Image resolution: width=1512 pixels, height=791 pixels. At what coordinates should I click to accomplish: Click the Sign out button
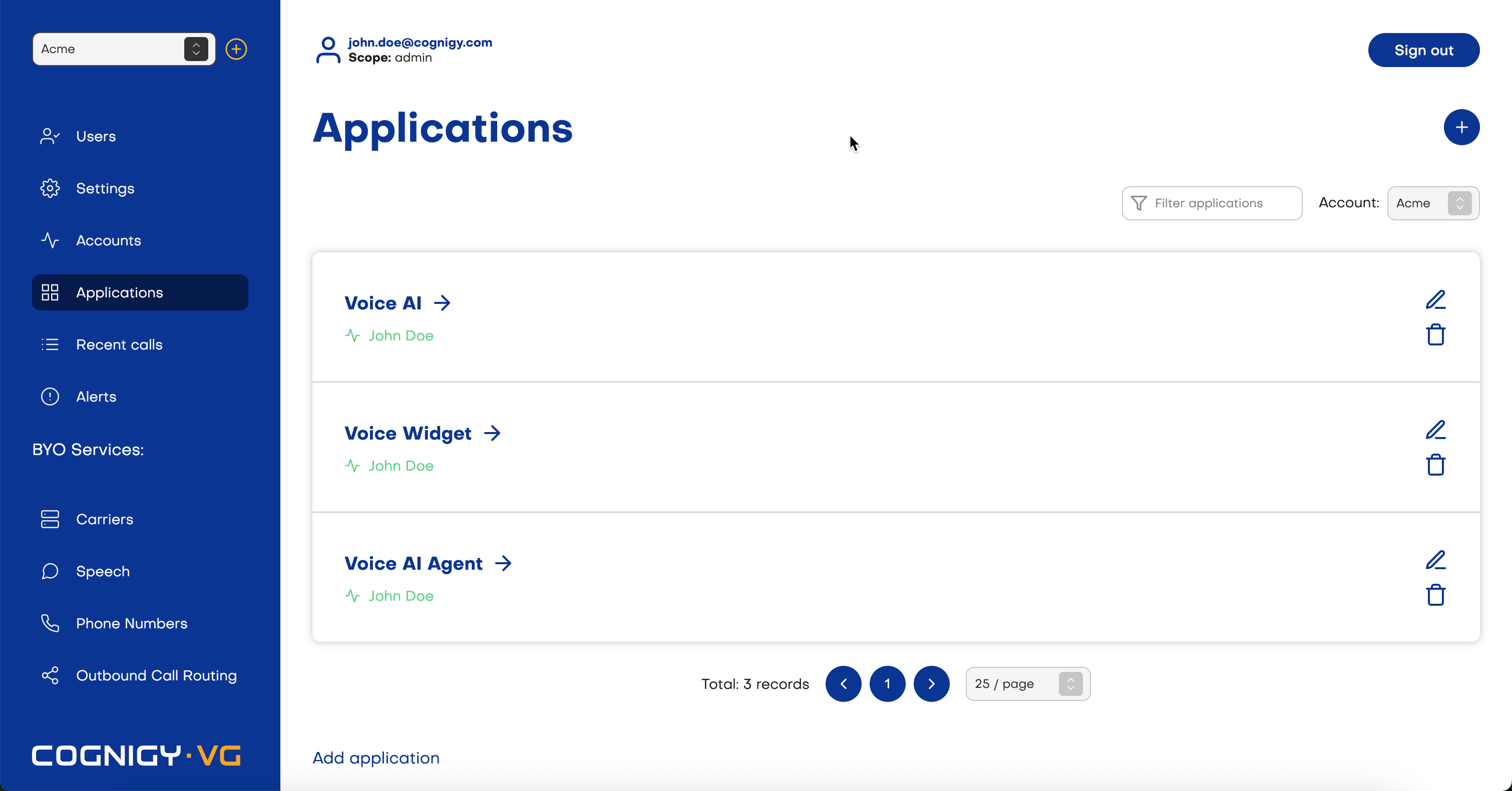(x=1423, y=50)
